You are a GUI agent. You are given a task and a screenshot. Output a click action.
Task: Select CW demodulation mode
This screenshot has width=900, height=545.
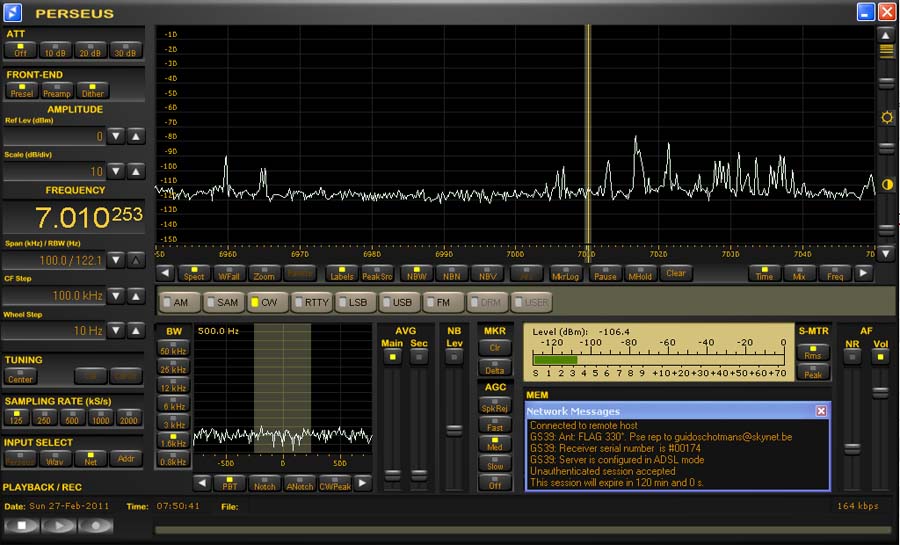[x=267, y=302]
